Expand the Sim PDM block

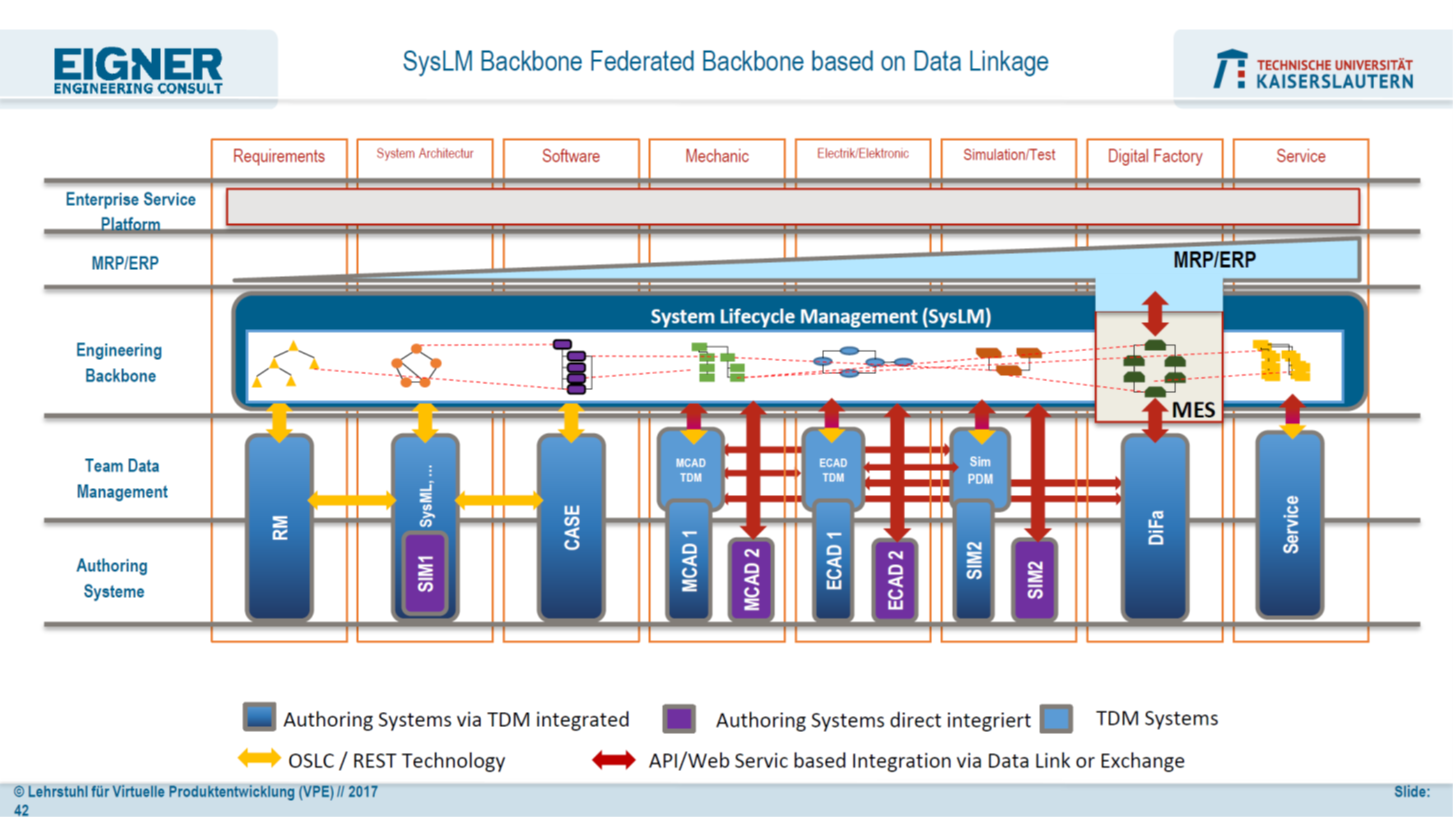coord(979,468)
